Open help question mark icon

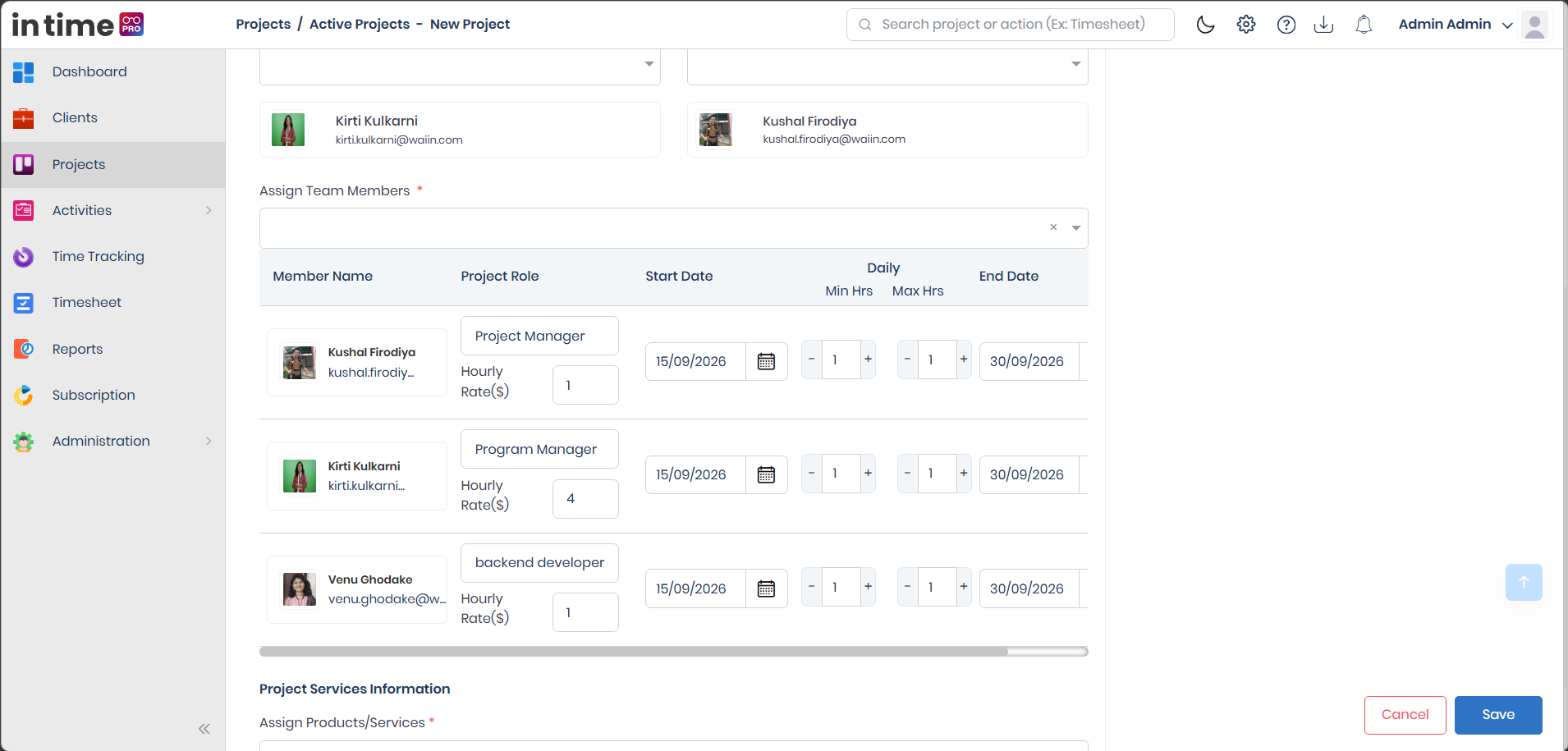[x=1286, y=25]
